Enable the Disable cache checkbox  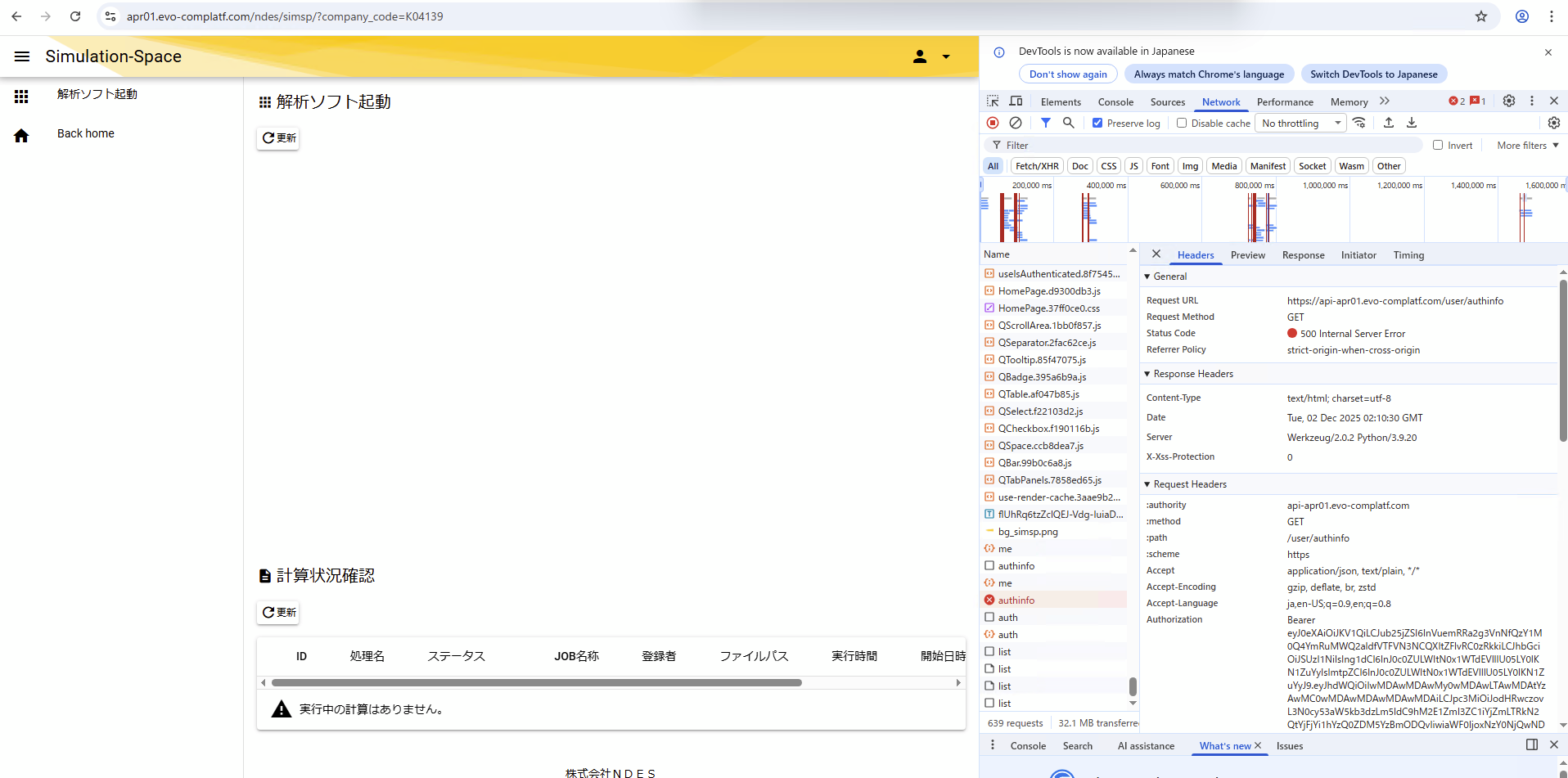pos(1182,123)
